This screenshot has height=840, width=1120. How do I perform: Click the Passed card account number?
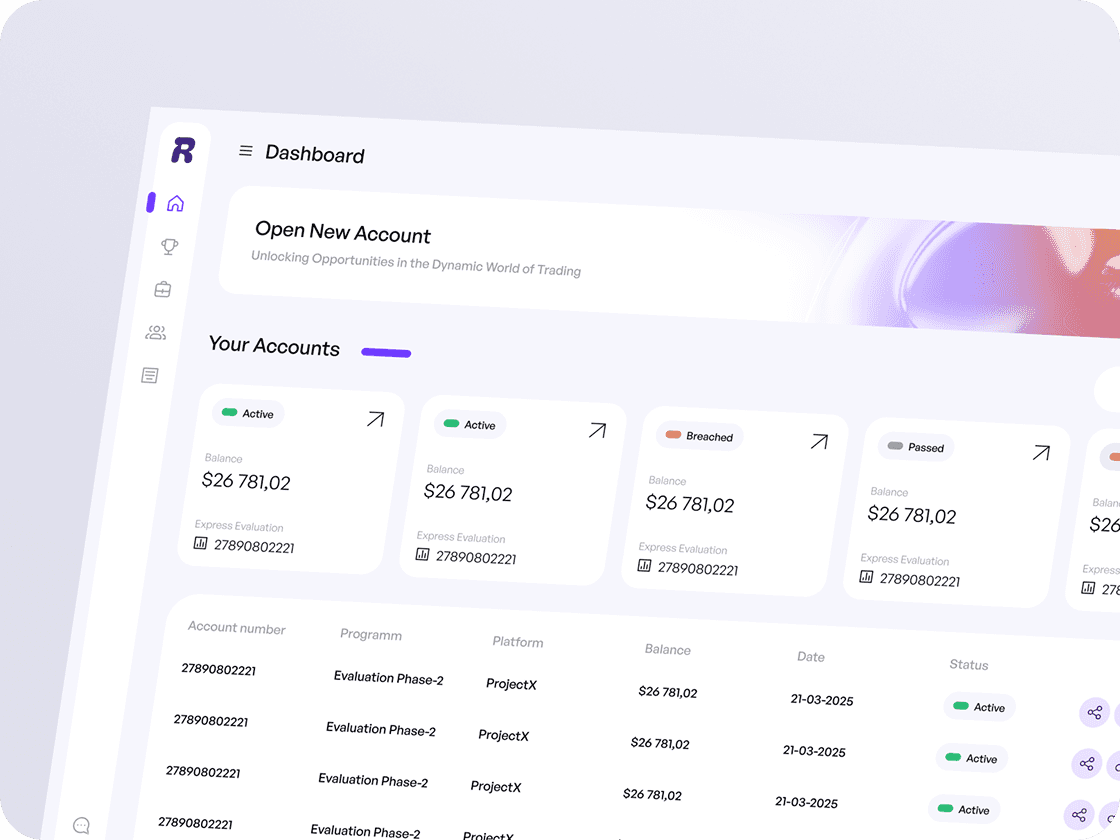[x=920, y=579]
